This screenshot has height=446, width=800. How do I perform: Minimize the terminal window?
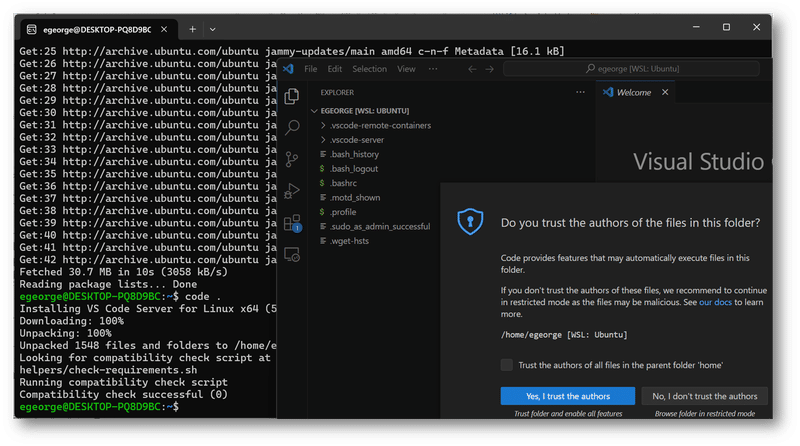pos(696,27)
